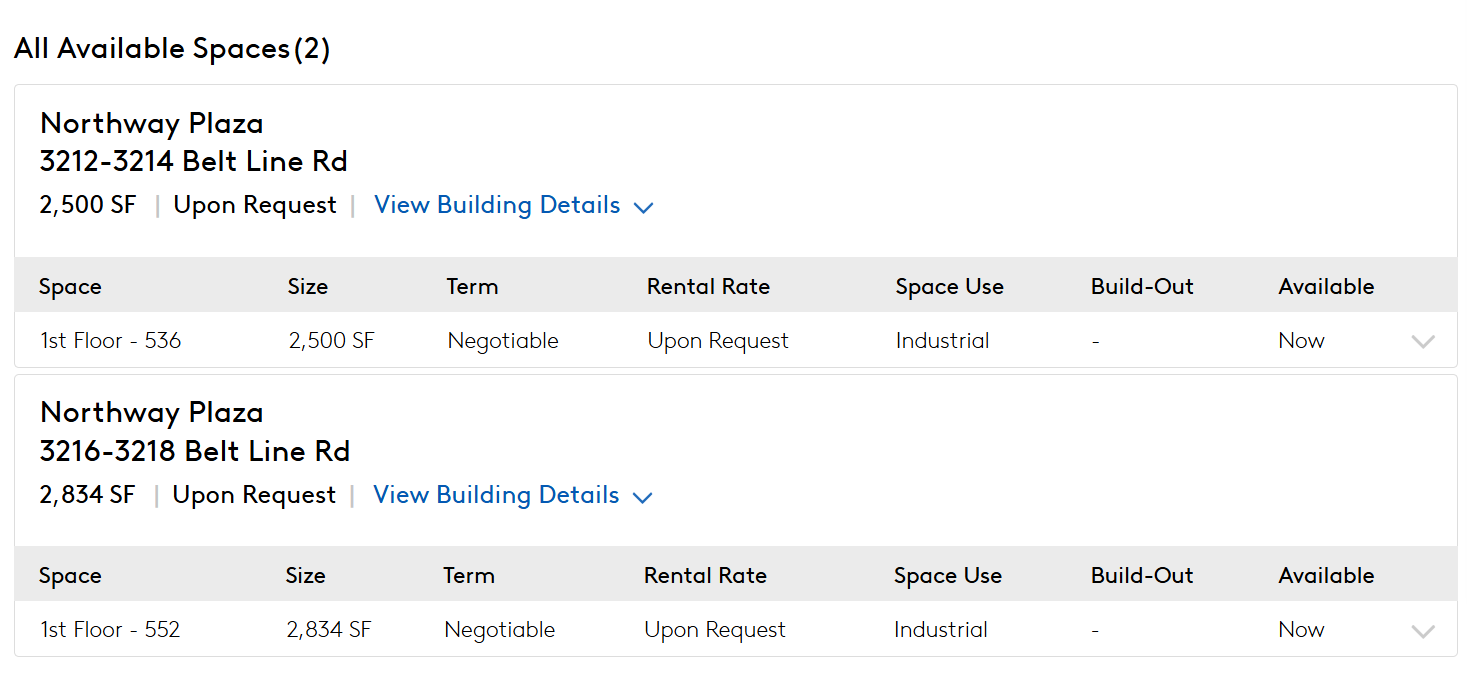Select the 1st Floor - 536 space row

coord(736,340)
